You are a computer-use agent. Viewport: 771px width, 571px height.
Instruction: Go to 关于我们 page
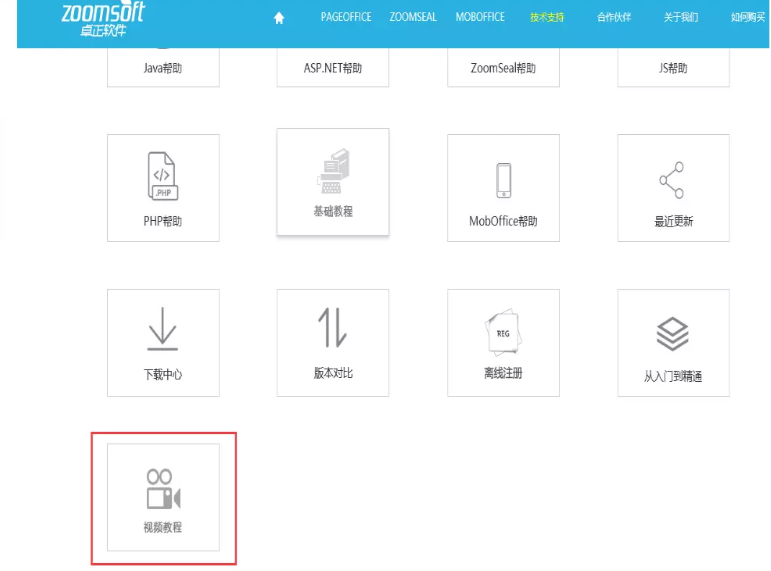[681, 18]
